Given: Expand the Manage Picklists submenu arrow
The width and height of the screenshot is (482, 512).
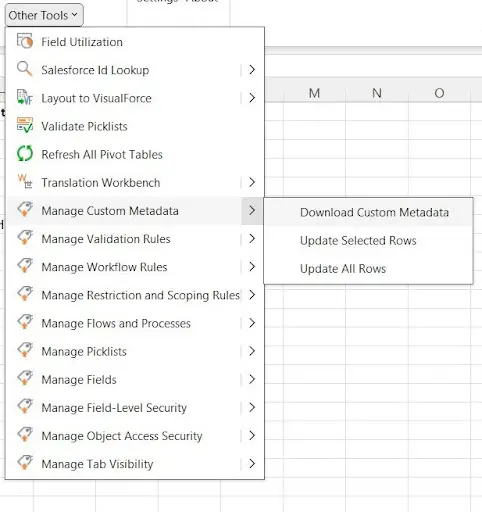Looking at the screenshot, I should (x=252, y=351).
